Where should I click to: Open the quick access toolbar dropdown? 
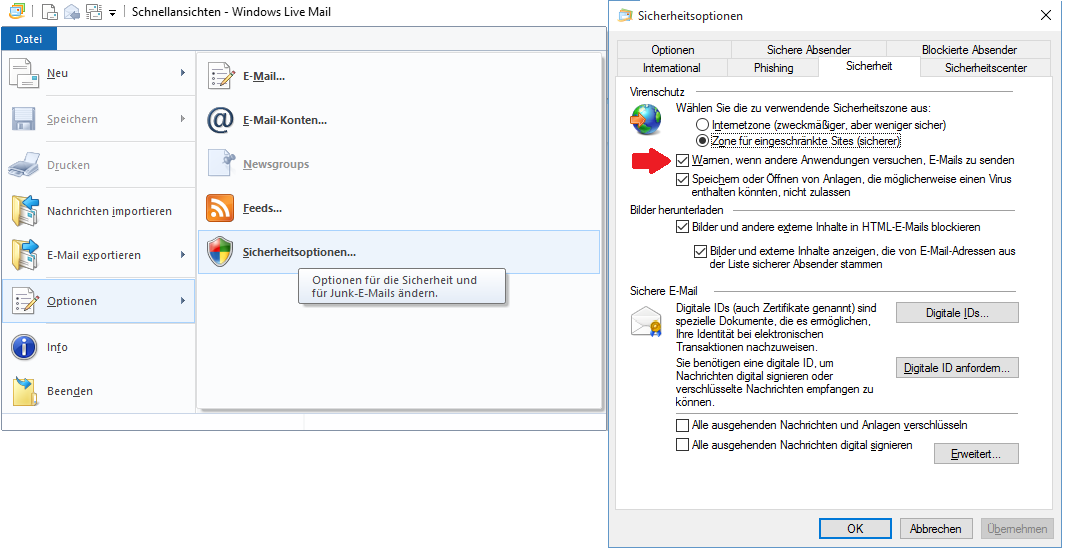point(112,13)
